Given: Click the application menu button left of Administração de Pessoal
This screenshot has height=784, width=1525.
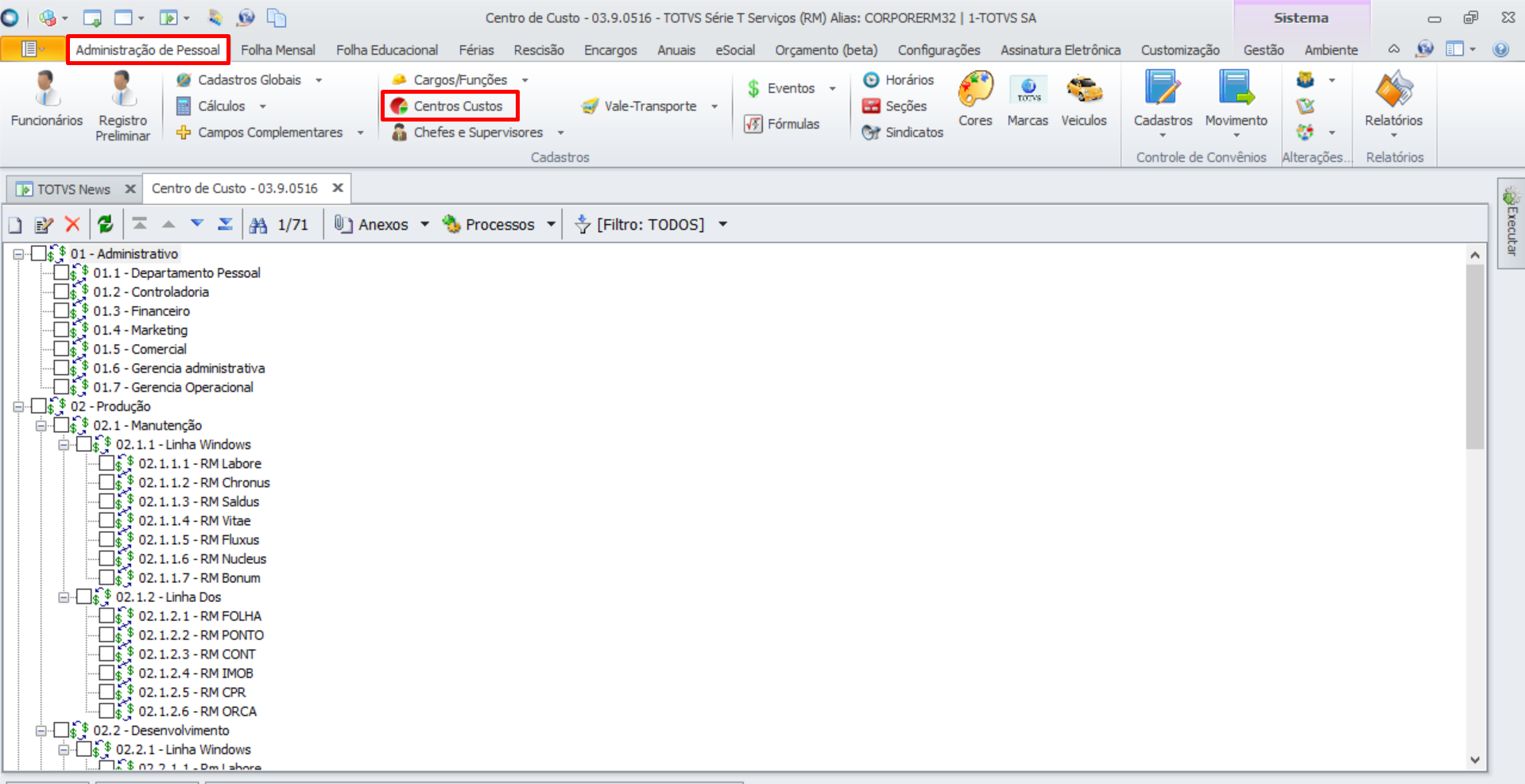Looking at the screenshot, I should pos(33,49).
